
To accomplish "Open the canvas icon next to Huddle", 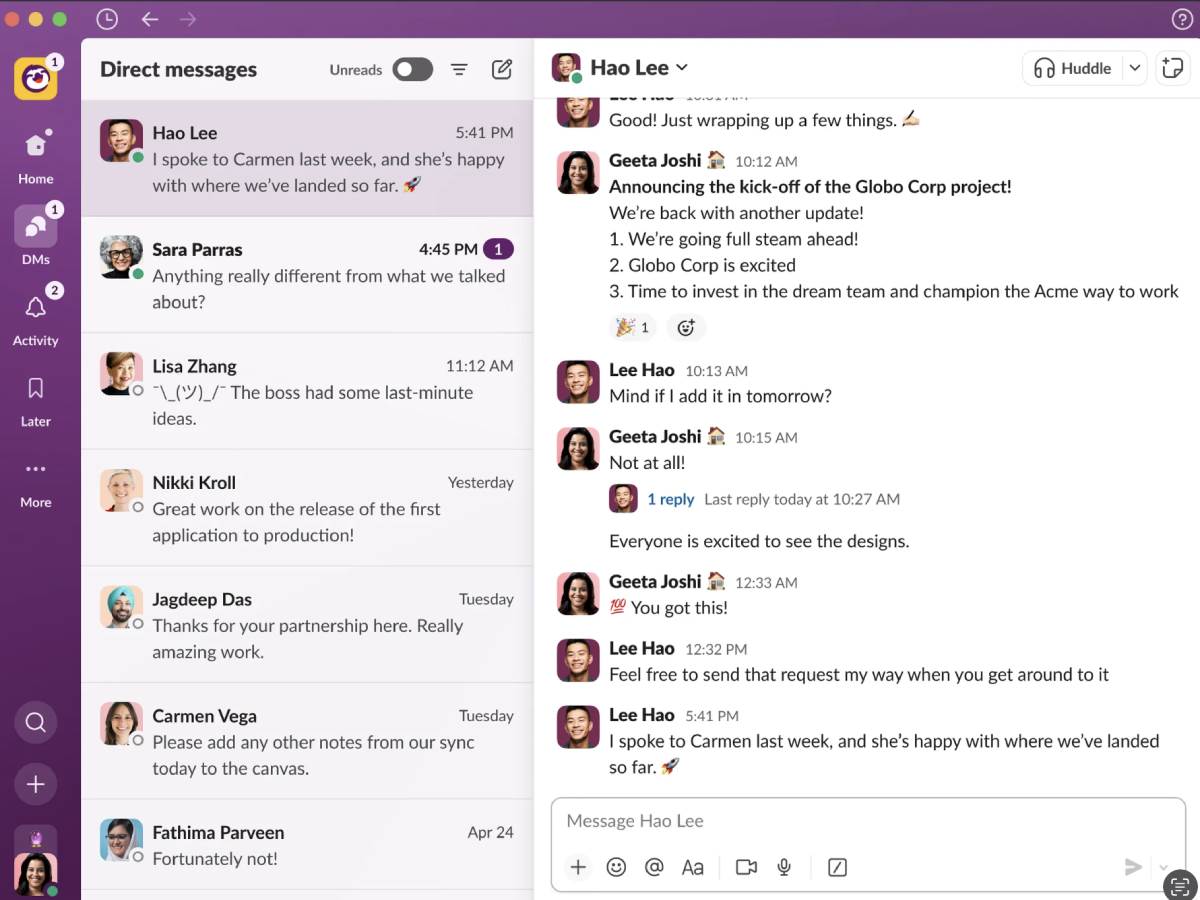I will tap(1171, 68).
